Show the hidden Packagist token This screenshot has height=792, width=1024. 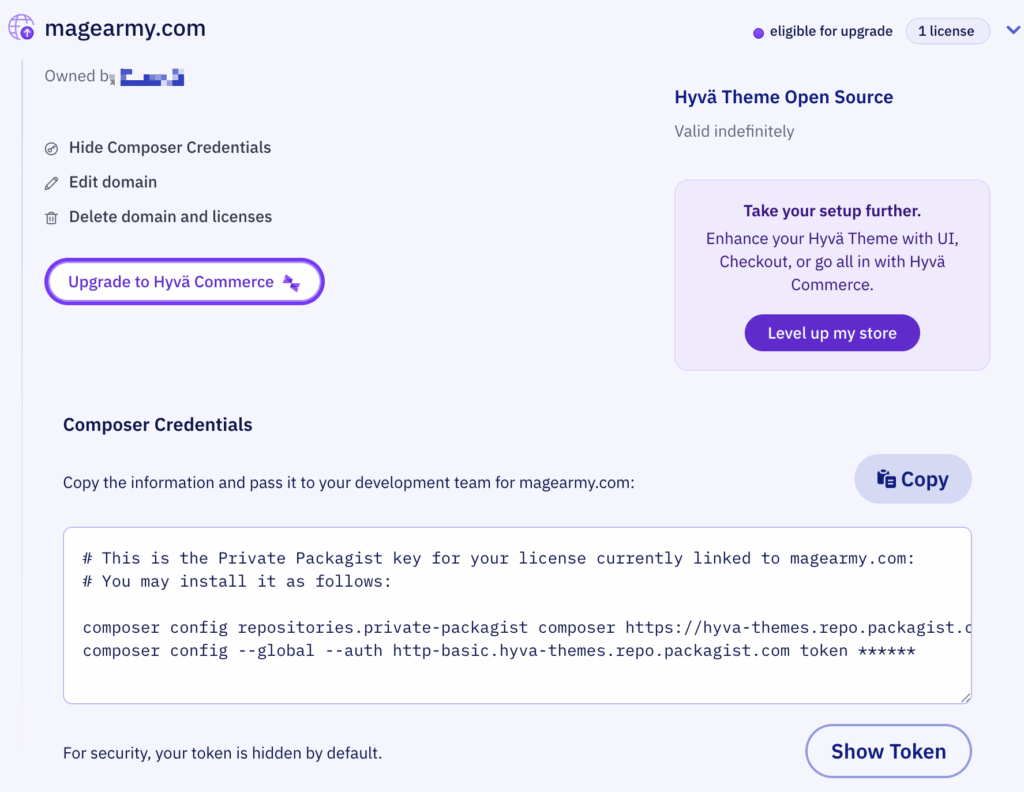(888, 750)
